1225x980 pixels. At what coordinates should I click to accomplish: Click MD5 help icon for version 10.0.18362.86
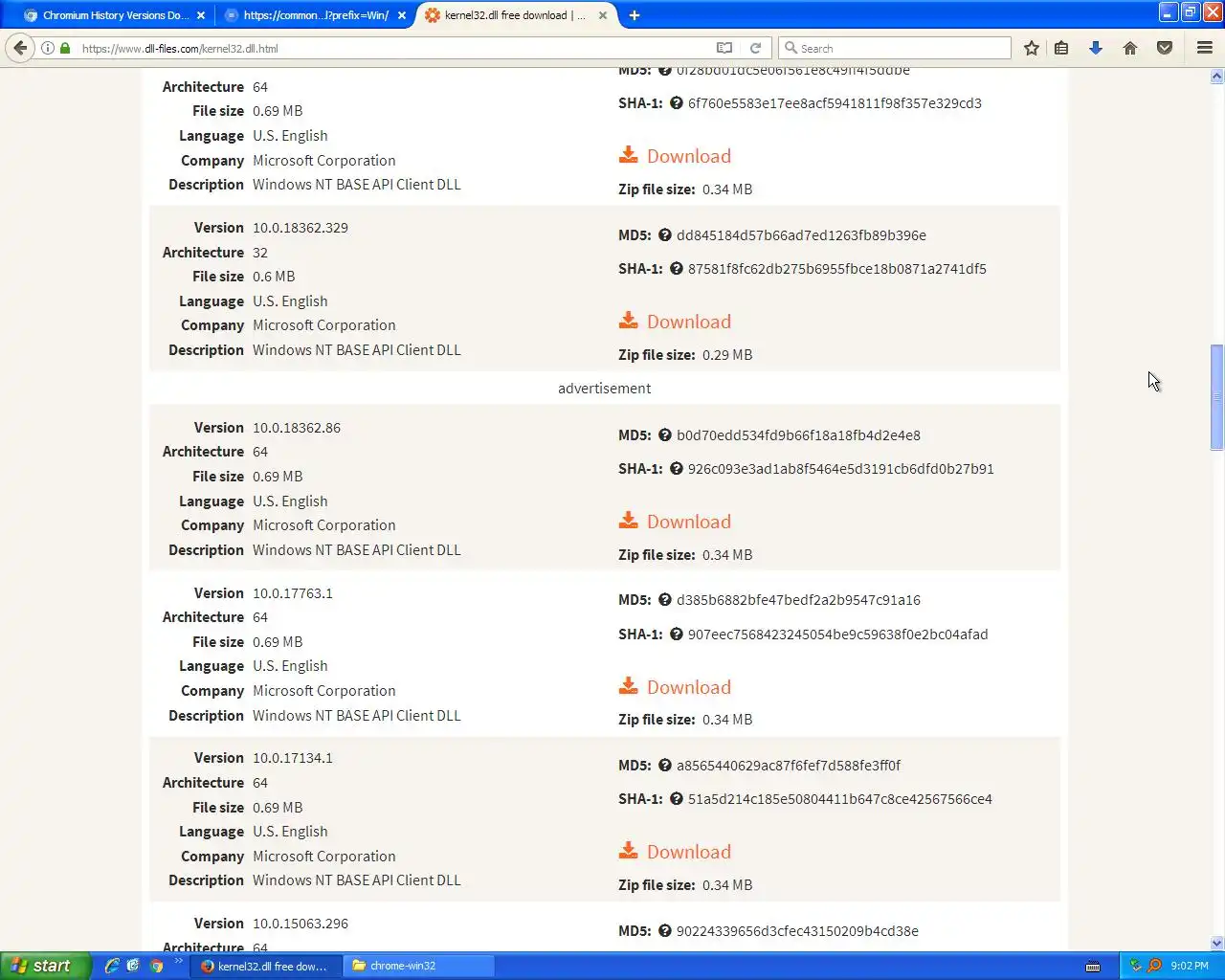click(665, 435)
